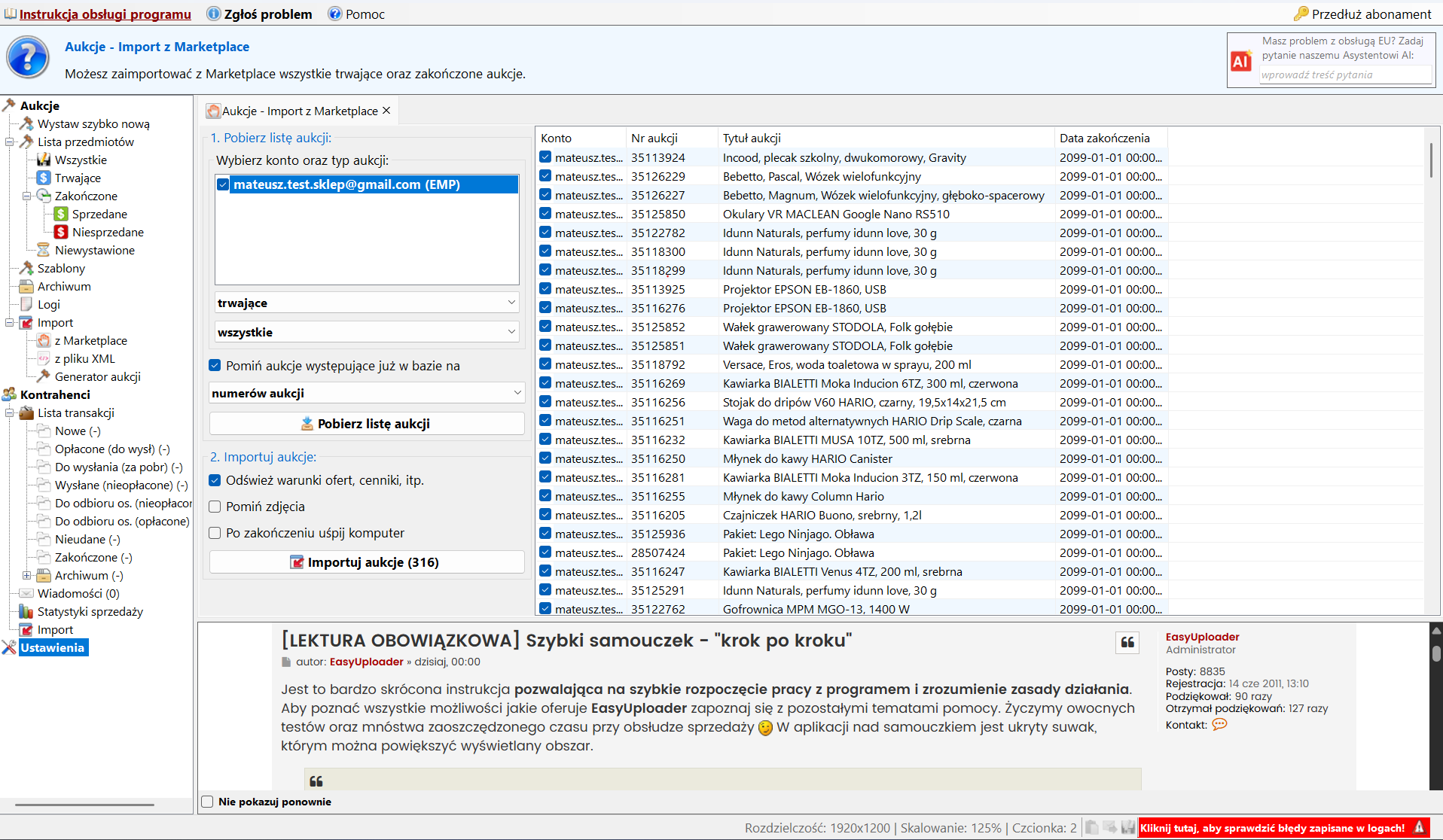The image size is (1443, 840).
Task: Click the Niesprzedane red dollar icon
Action: [x=61, y=233]
